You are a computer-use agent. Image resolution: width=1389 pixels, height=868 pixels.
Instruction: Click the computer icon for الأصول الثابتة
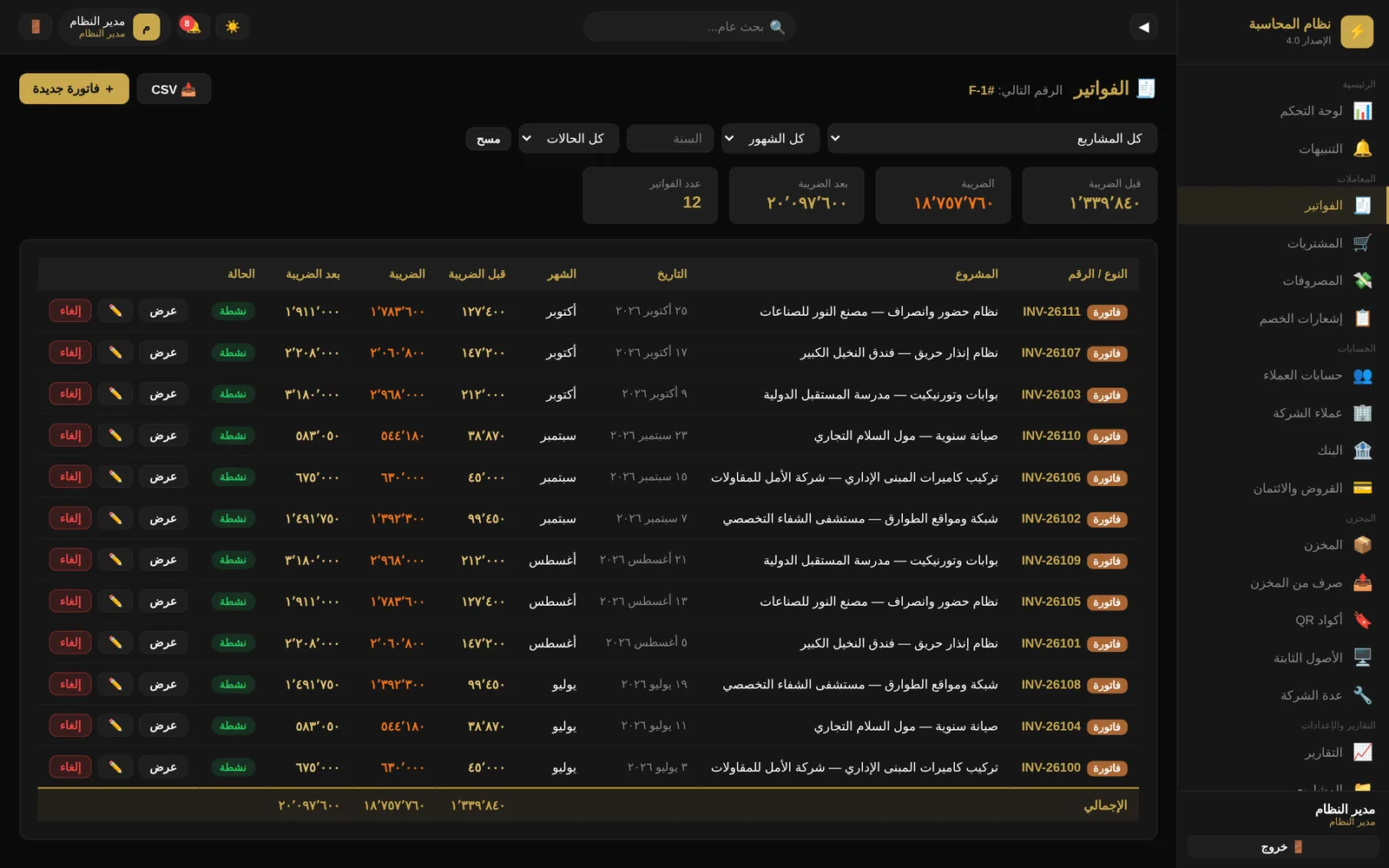(1363, 658)
